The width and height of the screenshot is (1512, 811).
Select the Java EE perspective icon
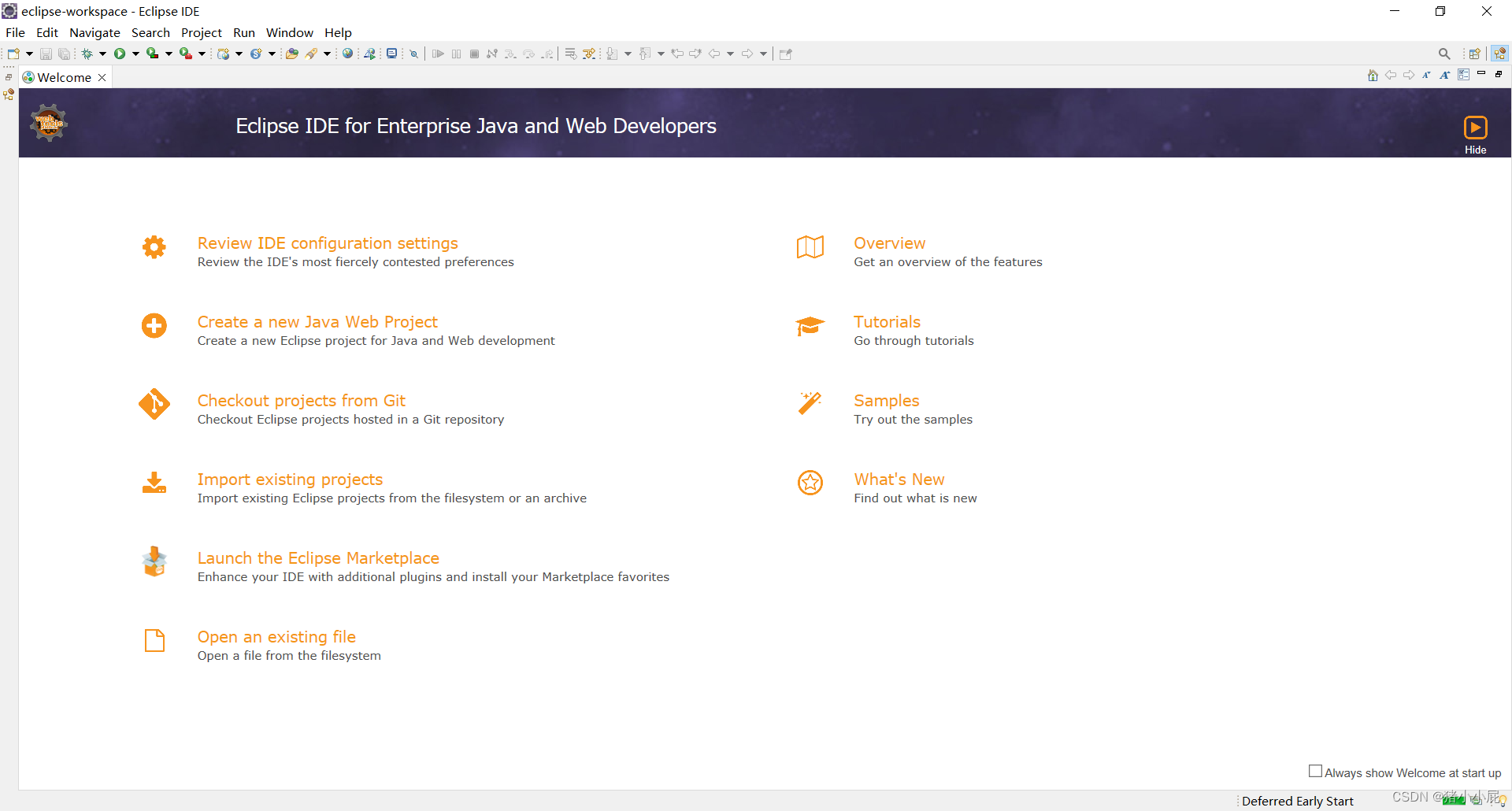[x=1499, y=54]
